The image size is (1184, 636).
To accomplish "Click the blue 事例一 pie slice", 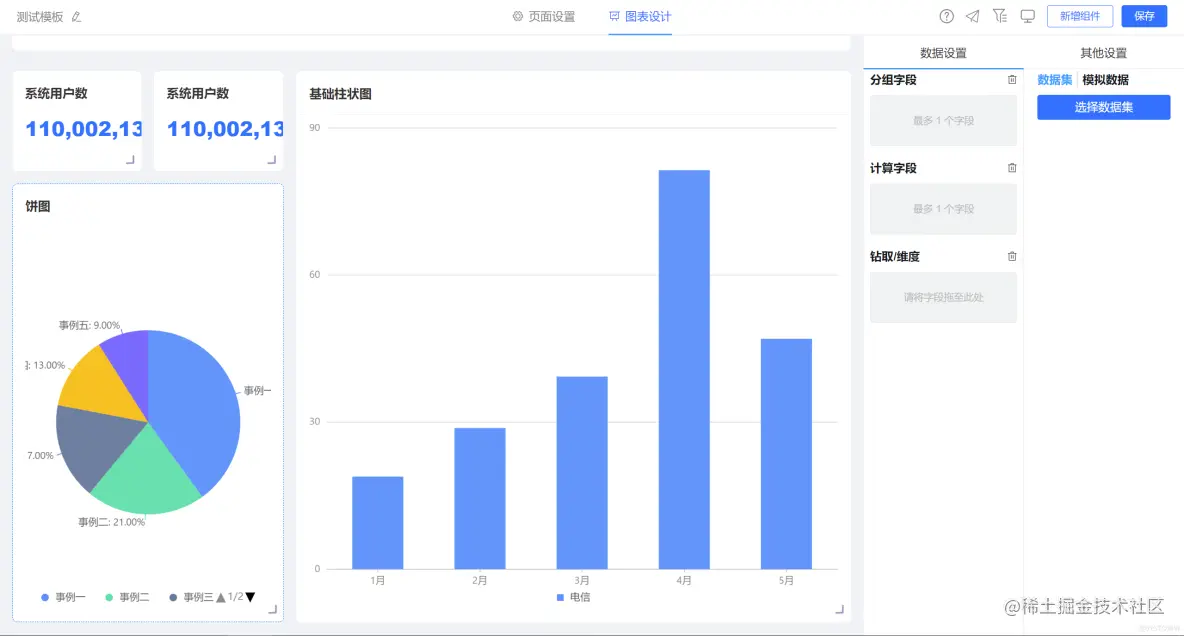I will click(x=196, y=408).
